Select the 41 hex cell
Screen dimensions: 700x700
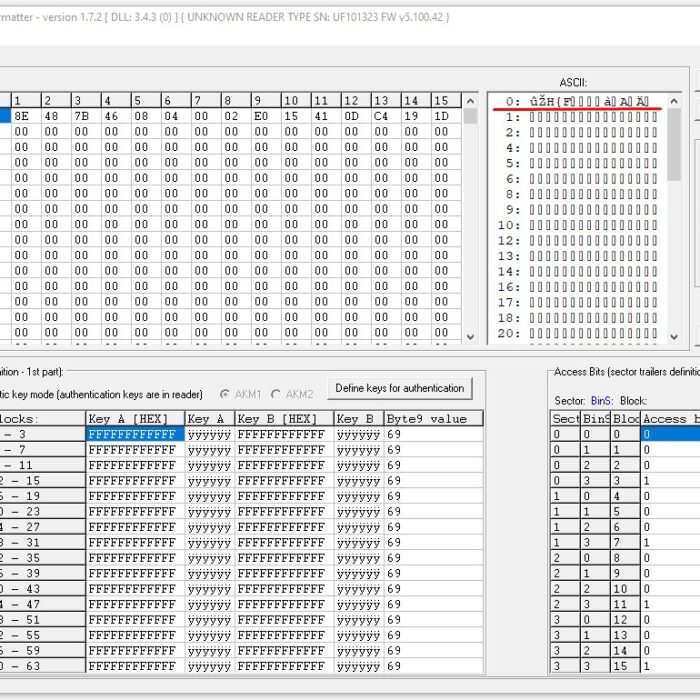click(x=326, y=116)
